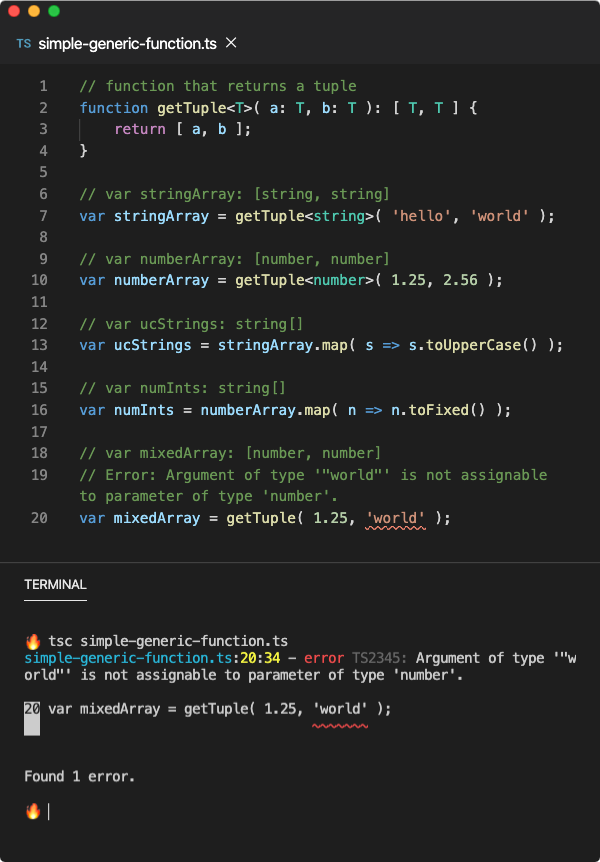Viewport: 600px width, 862px height.
Task: Place cursor at the terminal input prompt
Action: click(49, 811)
